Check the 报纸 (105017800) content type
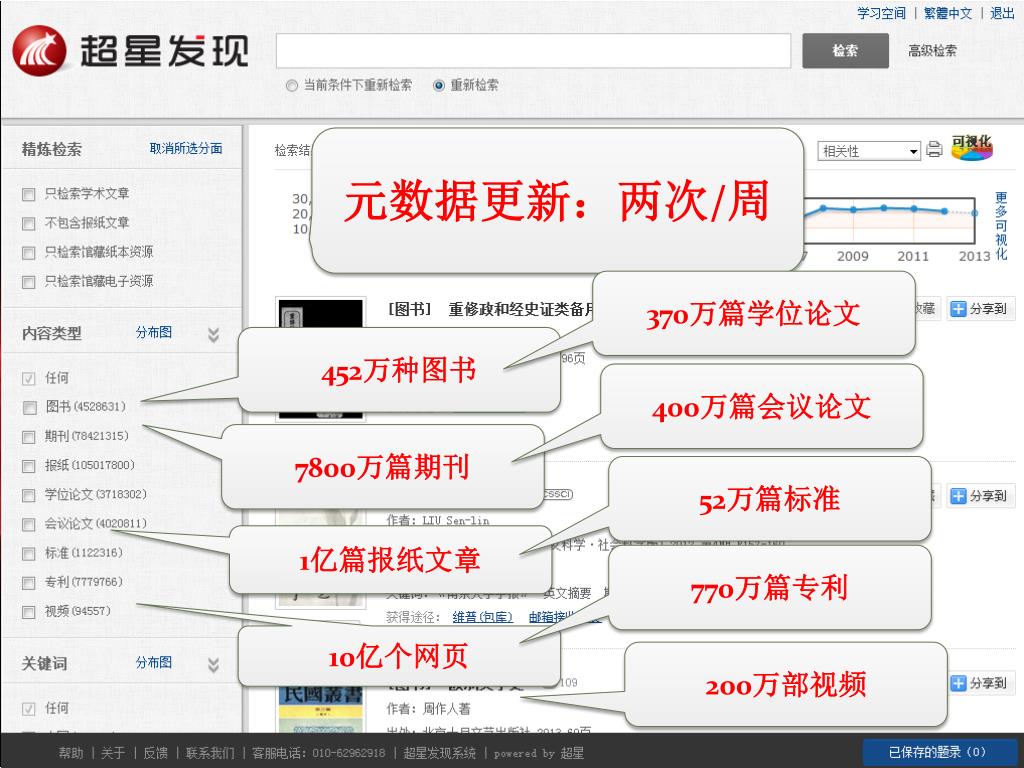Image resolution: width=1024 pixels, height=768 pixels. [x=29, y=466]
